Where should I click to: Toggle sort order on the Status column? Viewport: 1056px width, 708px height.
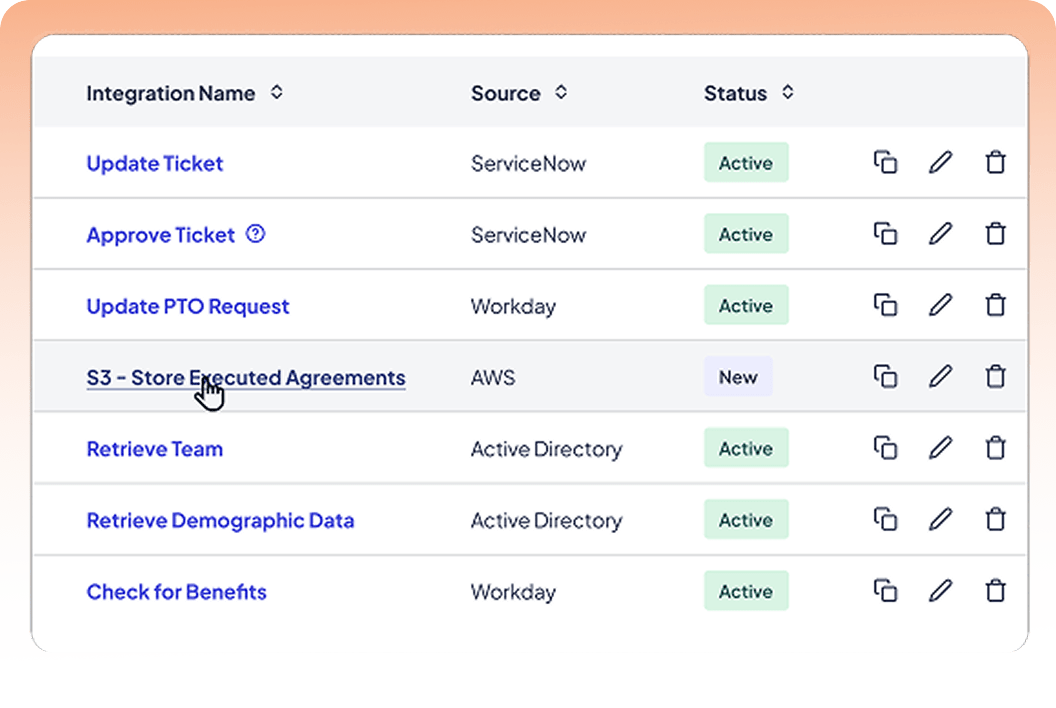(787, 93)
